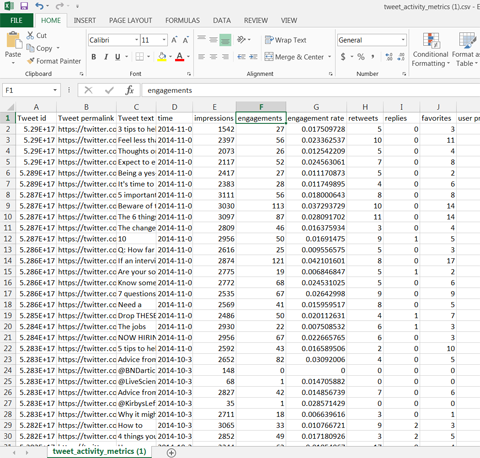Click the Accounting dollar format icon
This screenshot has width=480, height=458.
[343, 57]
